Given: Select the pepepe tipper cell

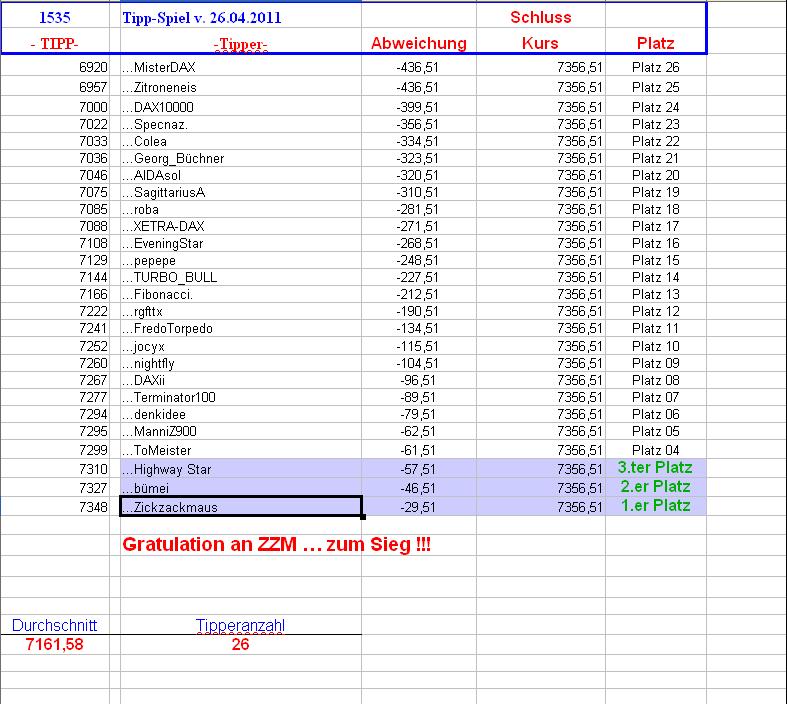Looking at the screenshot, I should pyautogui.click(x=240, y=260).
